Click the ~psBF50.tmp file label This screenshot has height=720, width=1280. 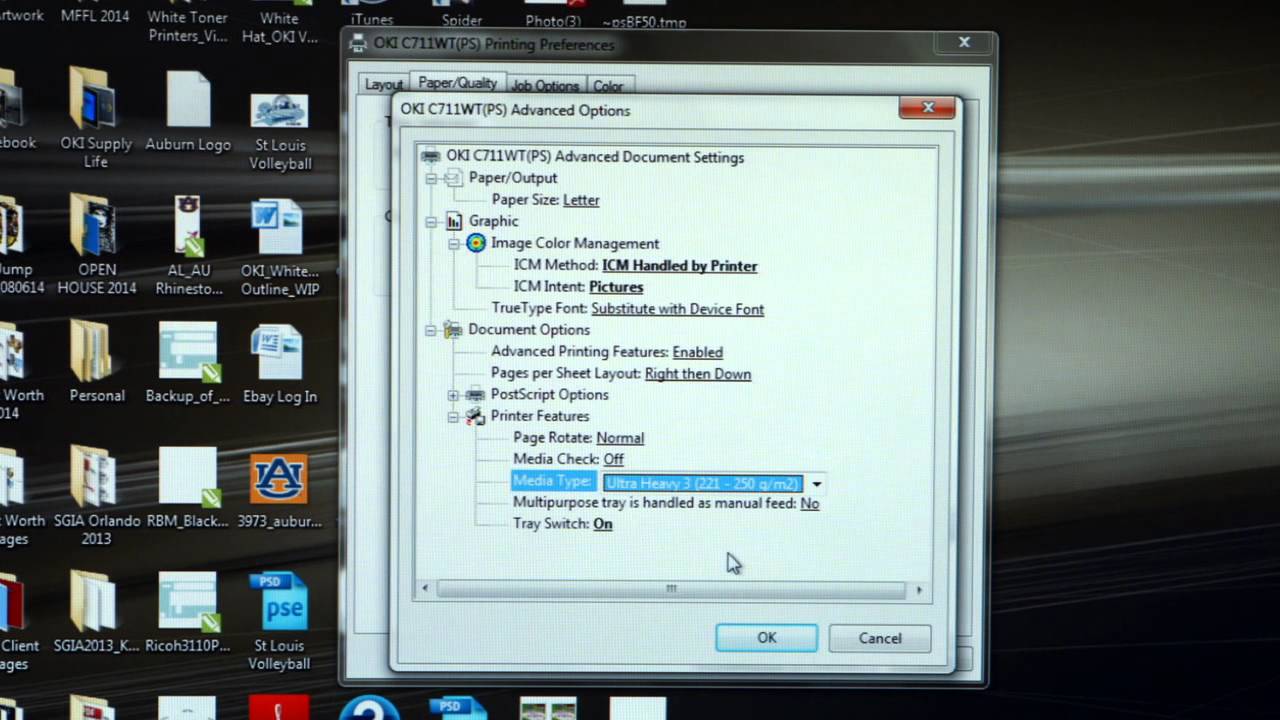tap(644, 21)
